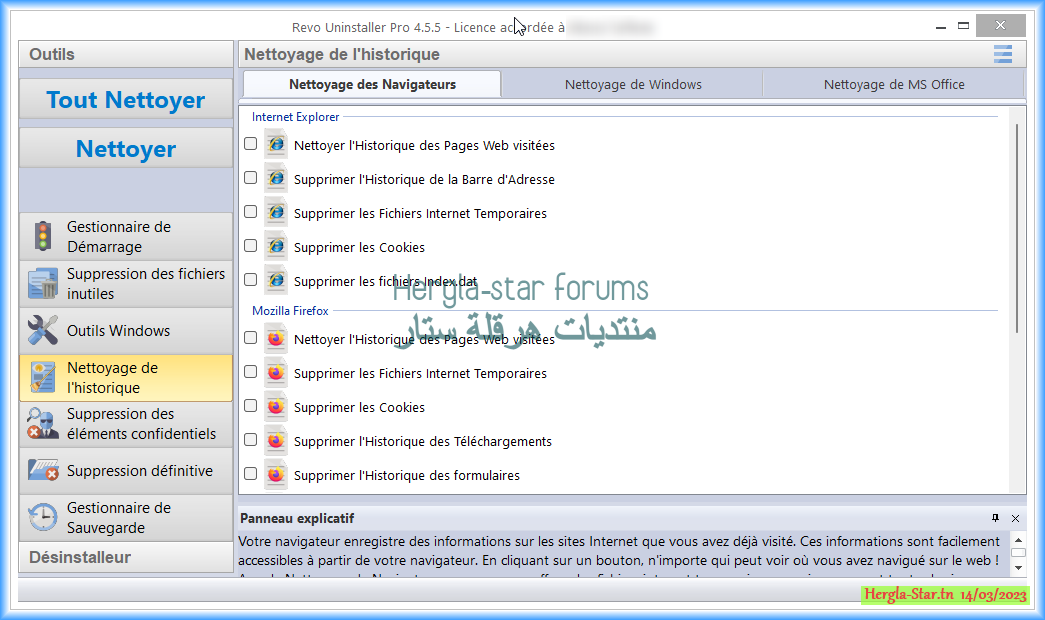1045x620 pixels.
Task: Click the pin icon of Panneau explicatif
Action: click(x=996, y=518)
